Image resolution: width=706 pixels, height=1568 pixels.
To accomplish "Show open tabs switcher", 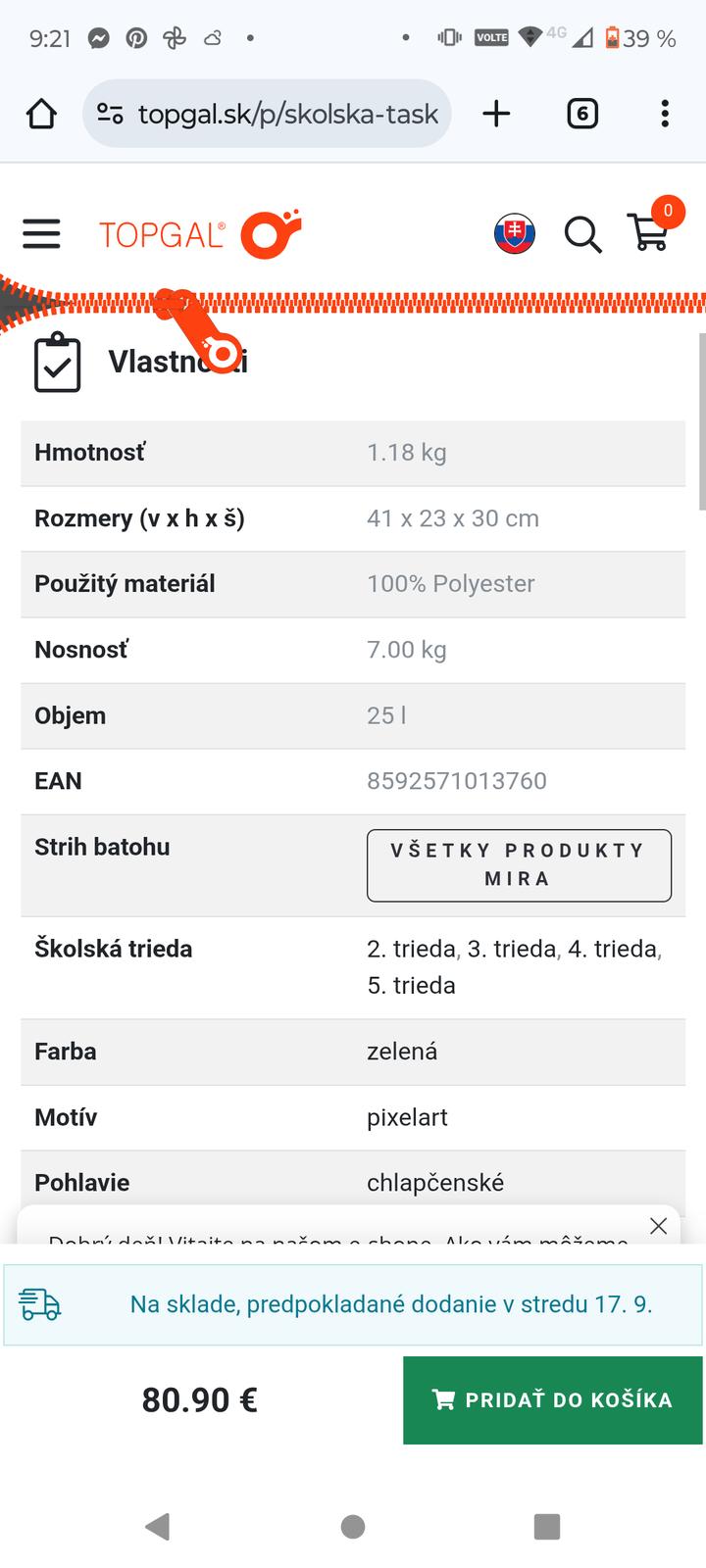I will 582,115.
